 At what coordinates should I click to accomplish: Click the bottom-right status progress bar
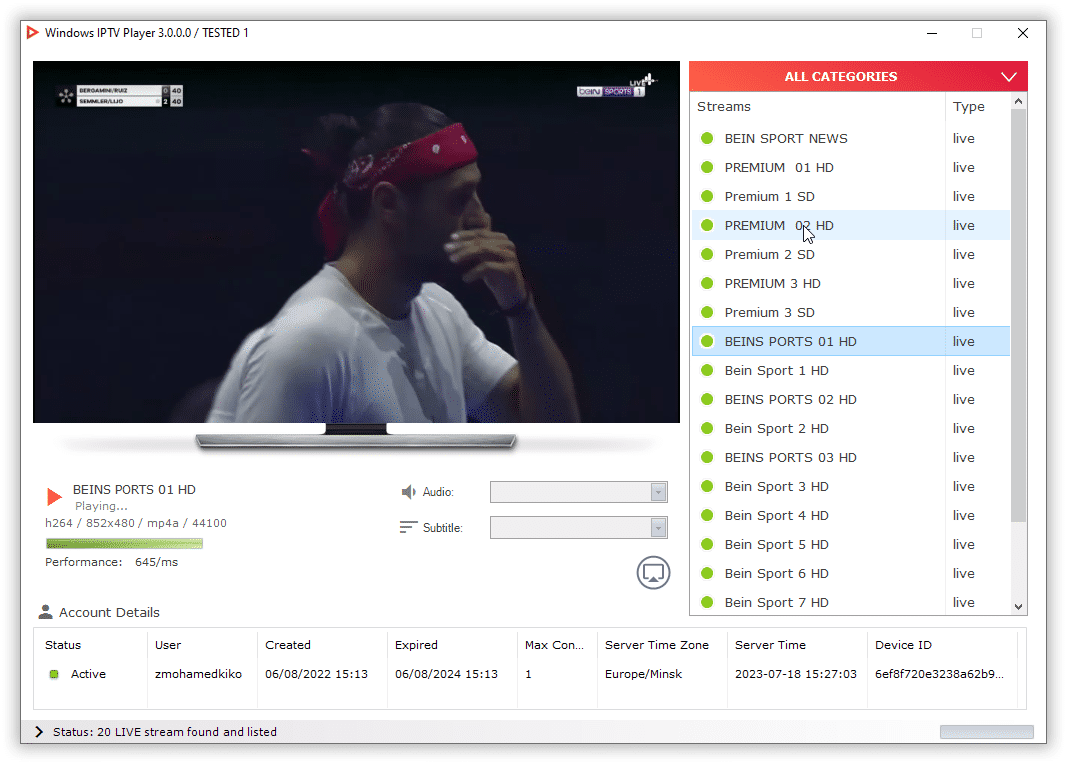[987, 731]
